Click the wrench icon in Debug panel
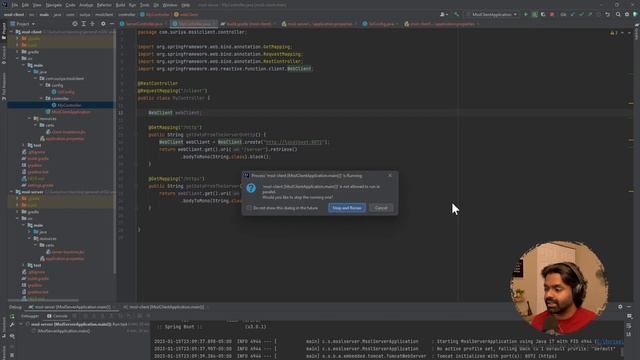The width and height of the screenshot is (640, 360). tap(12, 324)
